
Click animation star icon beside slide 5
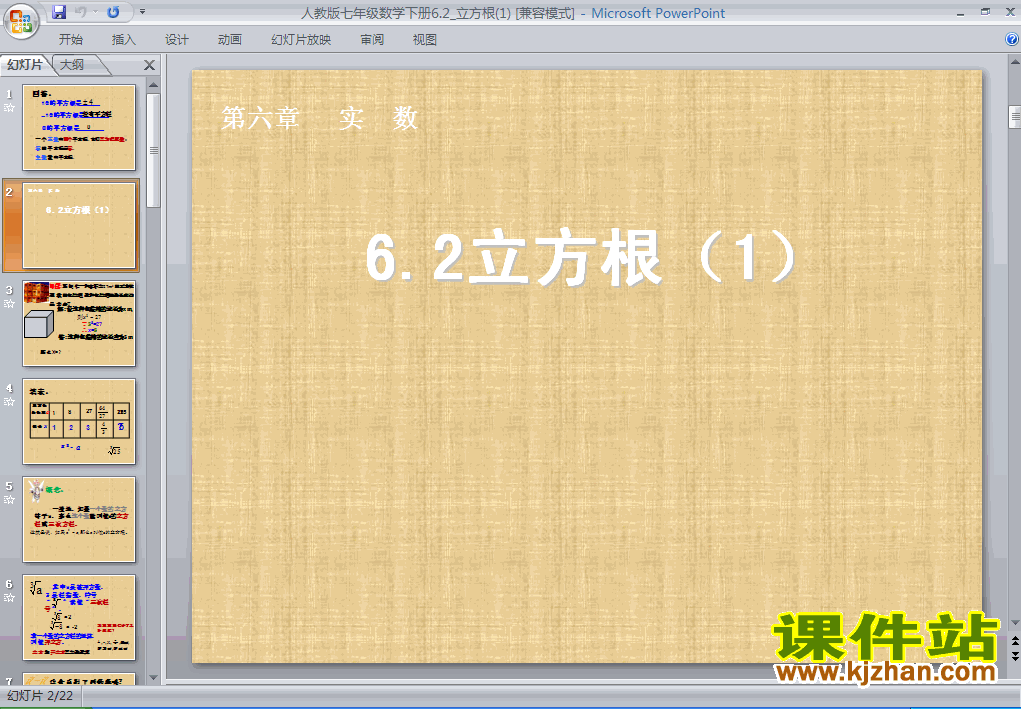[x=9, y=500]
